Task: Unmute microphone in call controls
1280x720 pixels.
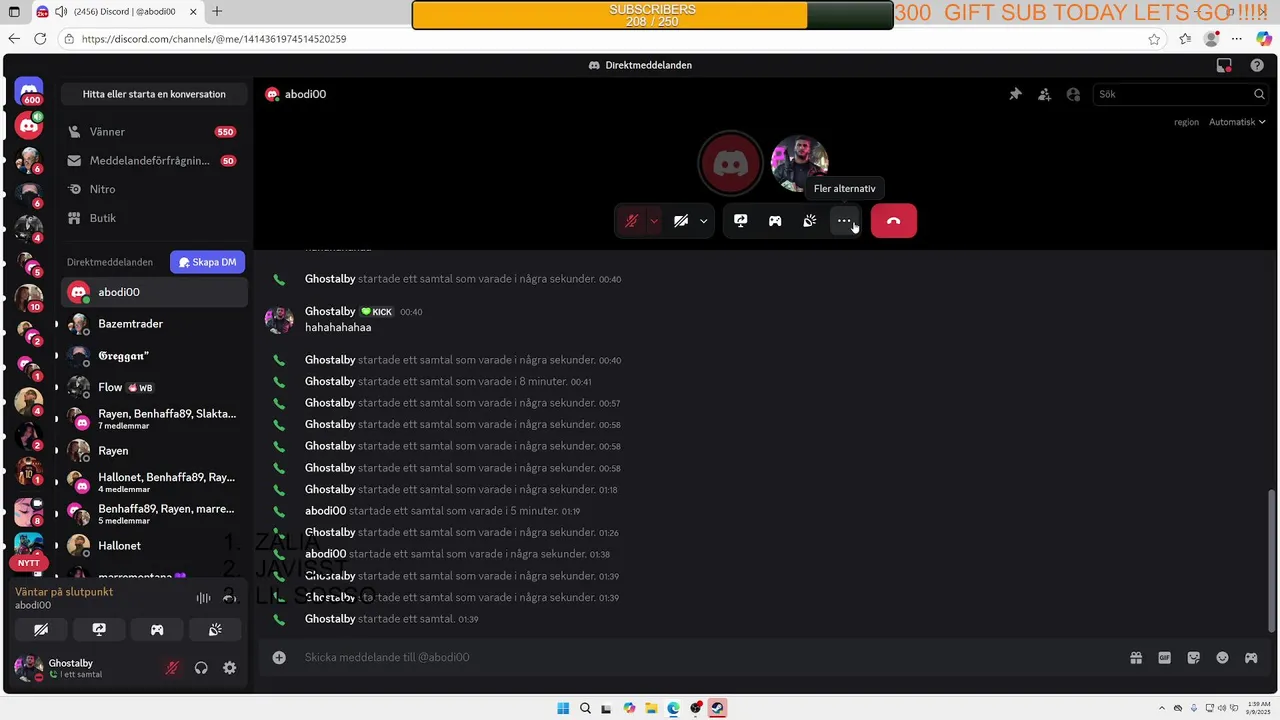Action: click(x=632, y=221)
